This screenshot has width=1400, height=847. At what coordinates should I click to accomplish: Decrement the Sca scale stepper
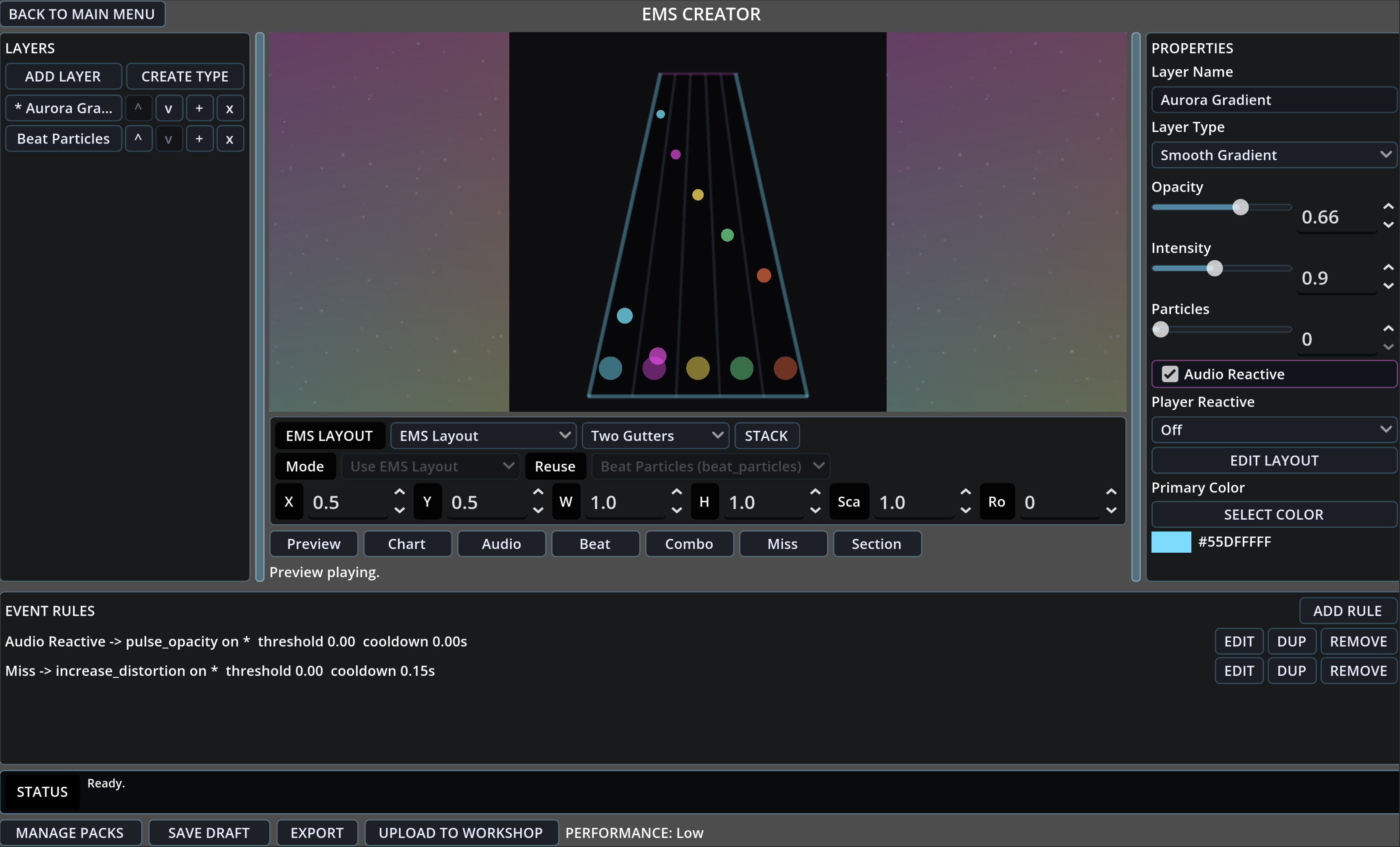(965, 510)
